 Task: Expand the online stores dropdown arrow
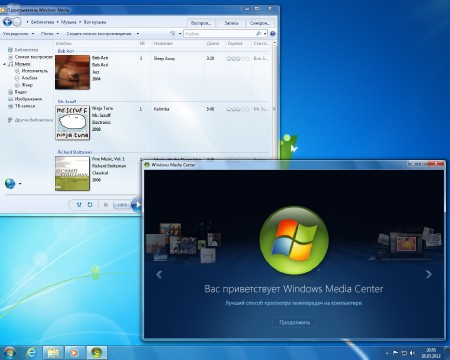(20, 184)
